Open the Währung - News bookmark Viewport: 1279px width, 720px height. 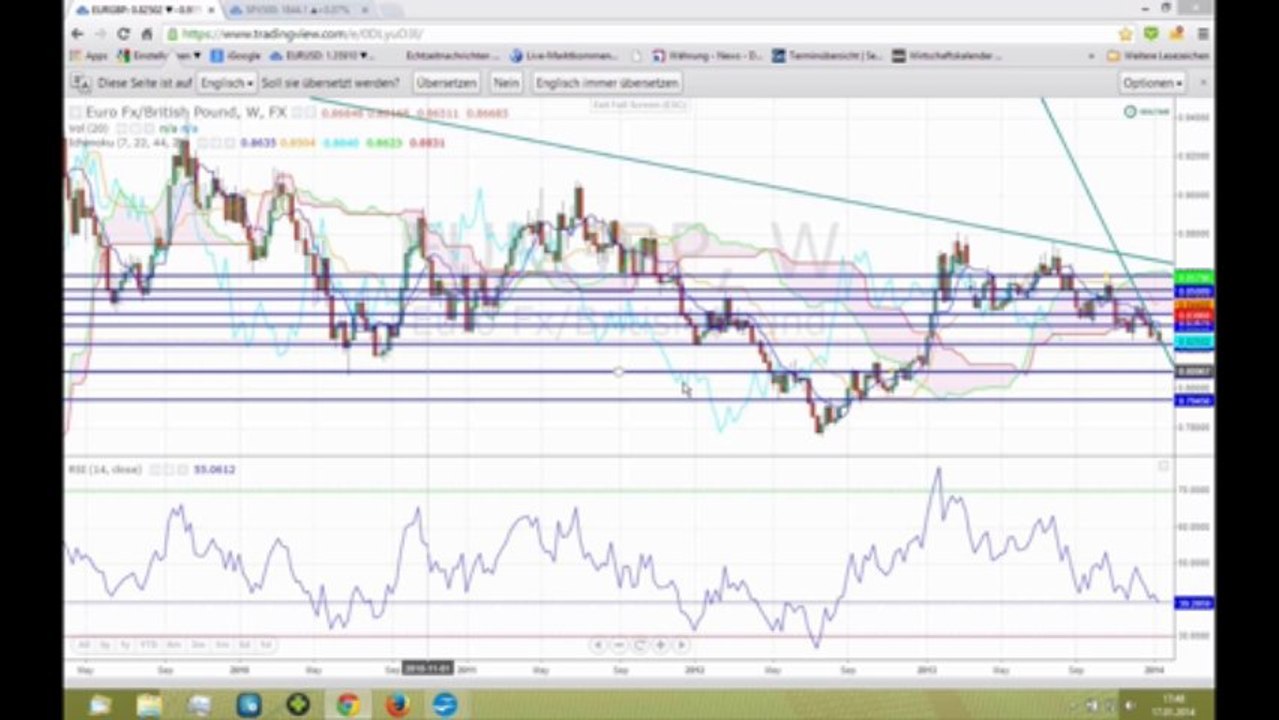click(x=707, y=56)
